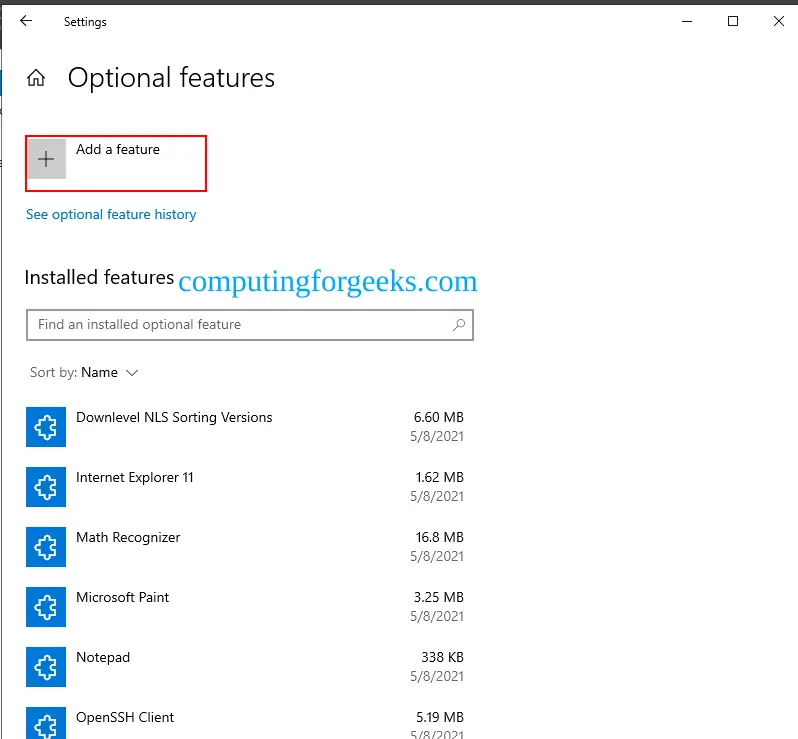This screenshot has width=798, height=739.
Task: Click the 338 KB size value
Action: point(442,658)
